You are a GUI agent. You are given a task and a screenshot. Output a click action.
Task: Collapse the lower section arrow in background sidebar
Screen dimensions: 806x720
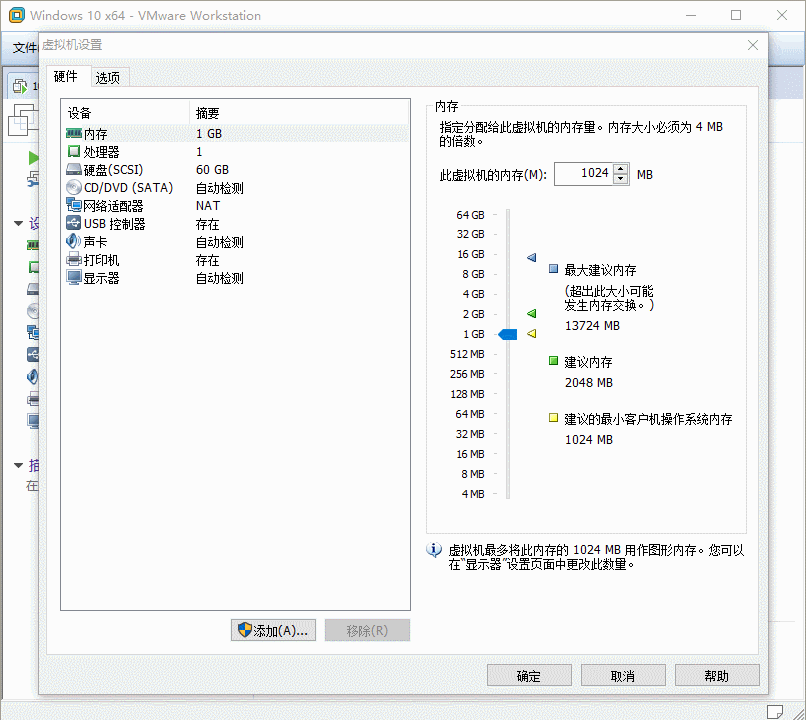19,466
